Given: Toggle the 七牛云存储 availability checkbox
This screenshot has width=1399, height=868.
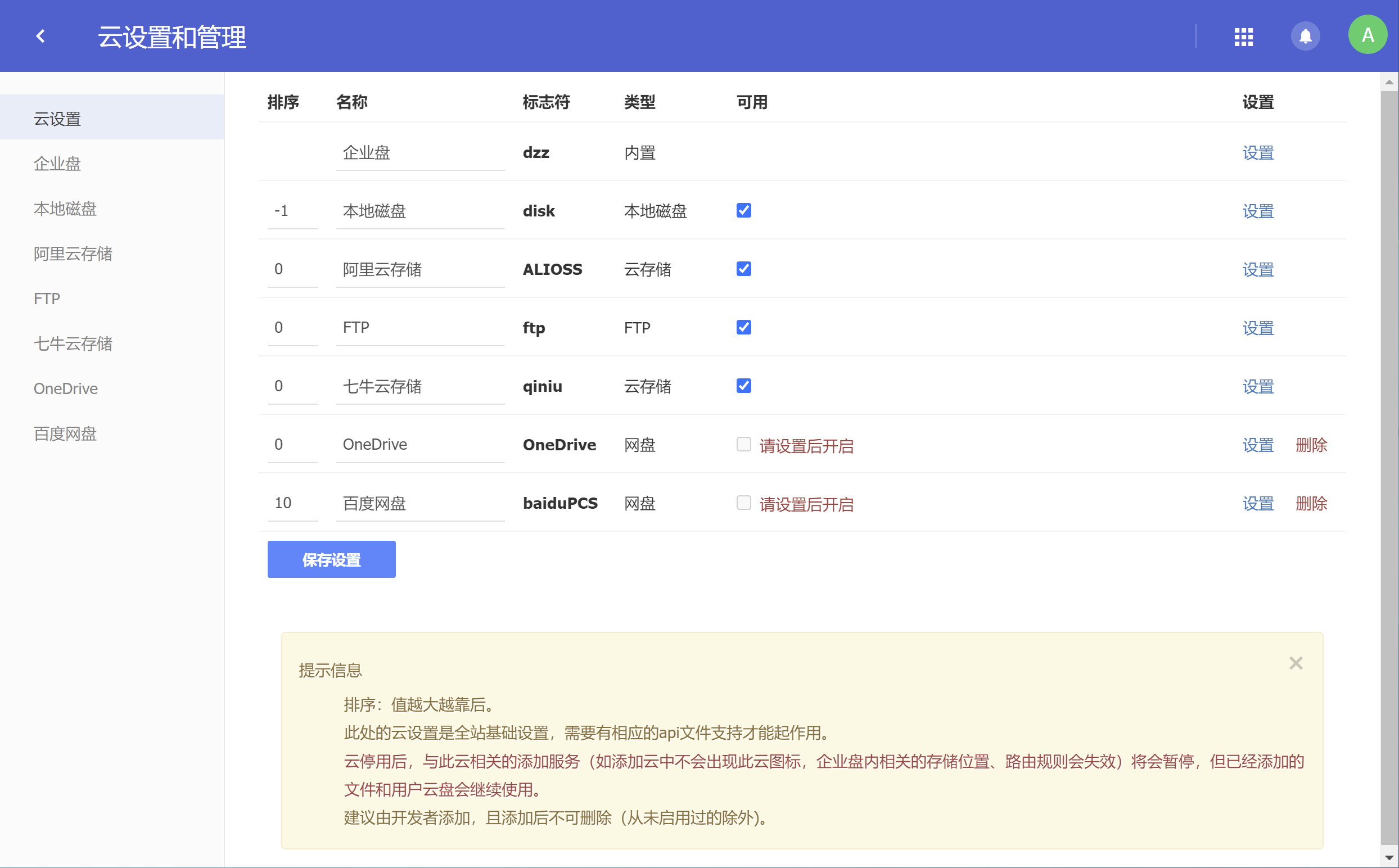Looking at the screenshot, I should [744, 384].
